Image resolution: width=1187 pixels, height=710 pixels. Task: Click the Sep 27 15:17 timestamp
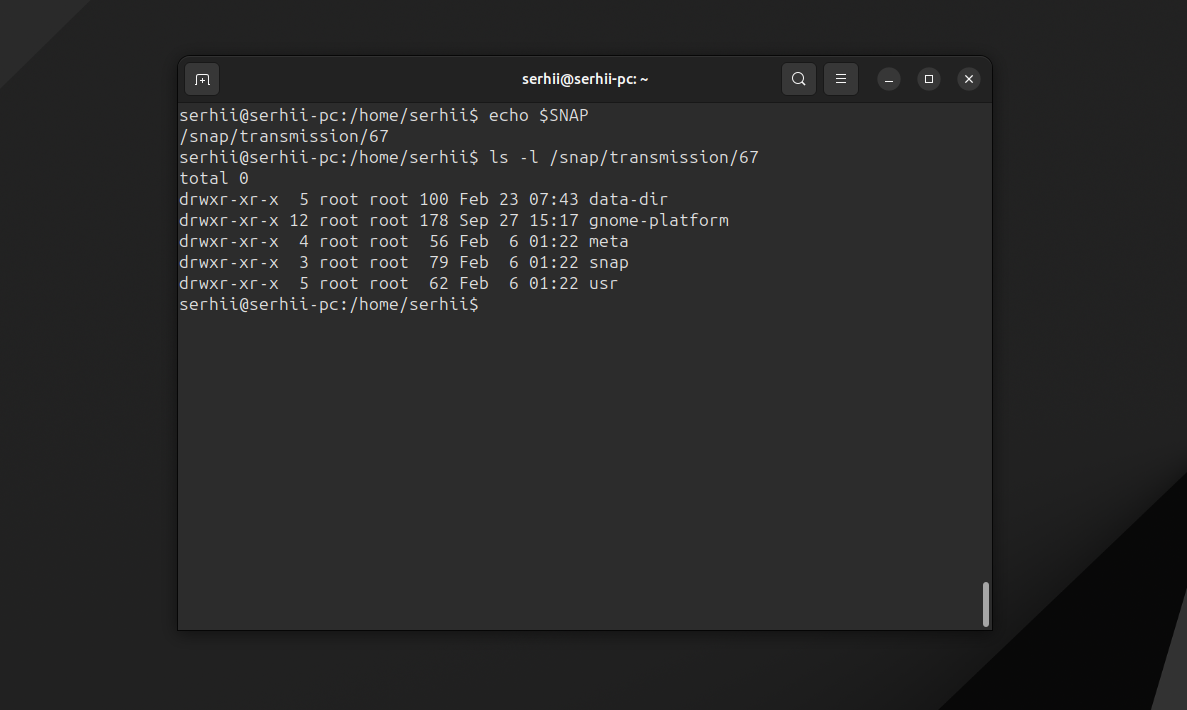click(518, 221)
